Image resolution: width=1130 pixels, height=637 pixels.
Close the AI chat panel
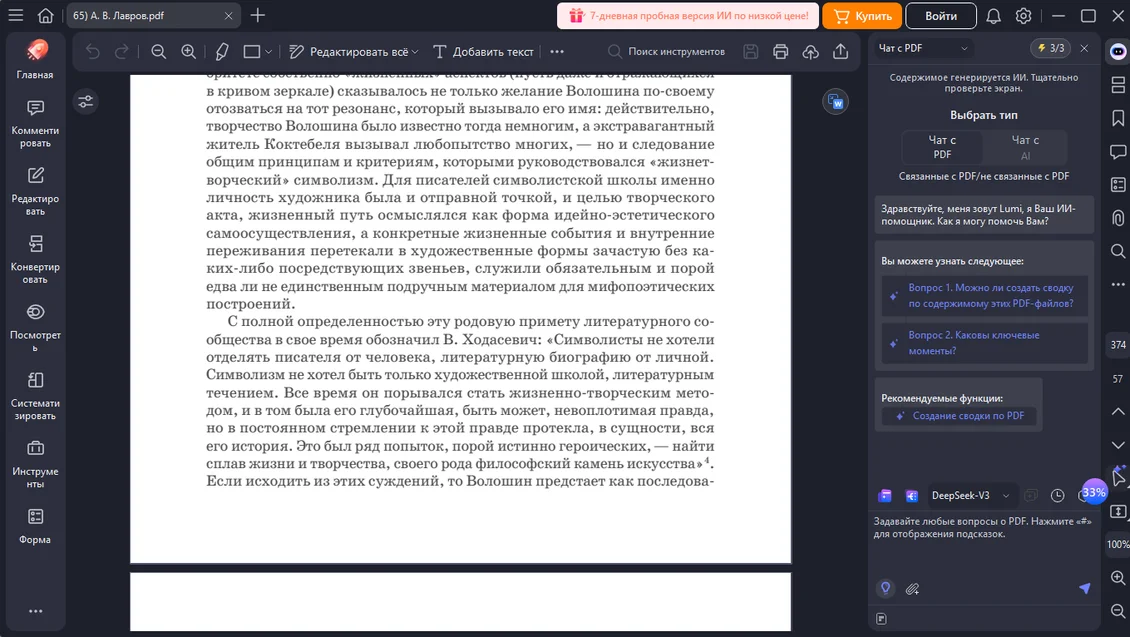[1084, 48]
